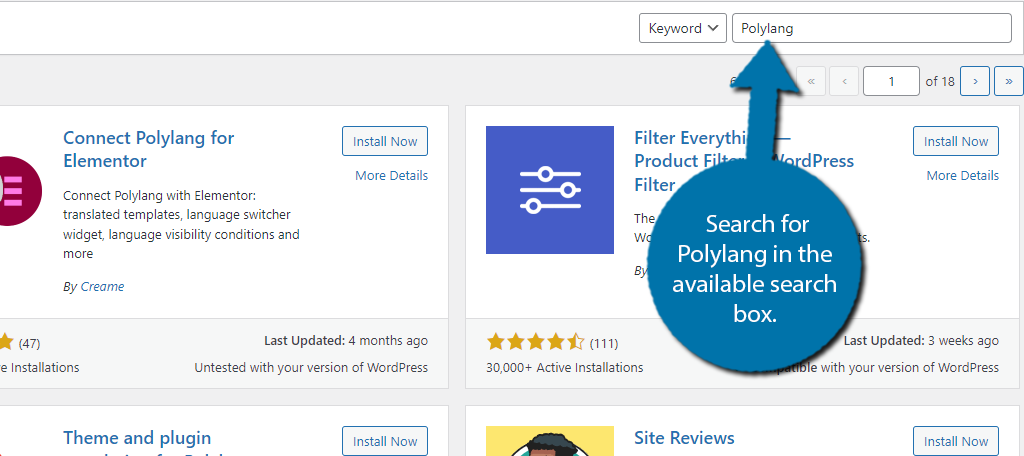This screenshot has width=1024, height=456.
Task: Click the current page number field
Action: 891,81
